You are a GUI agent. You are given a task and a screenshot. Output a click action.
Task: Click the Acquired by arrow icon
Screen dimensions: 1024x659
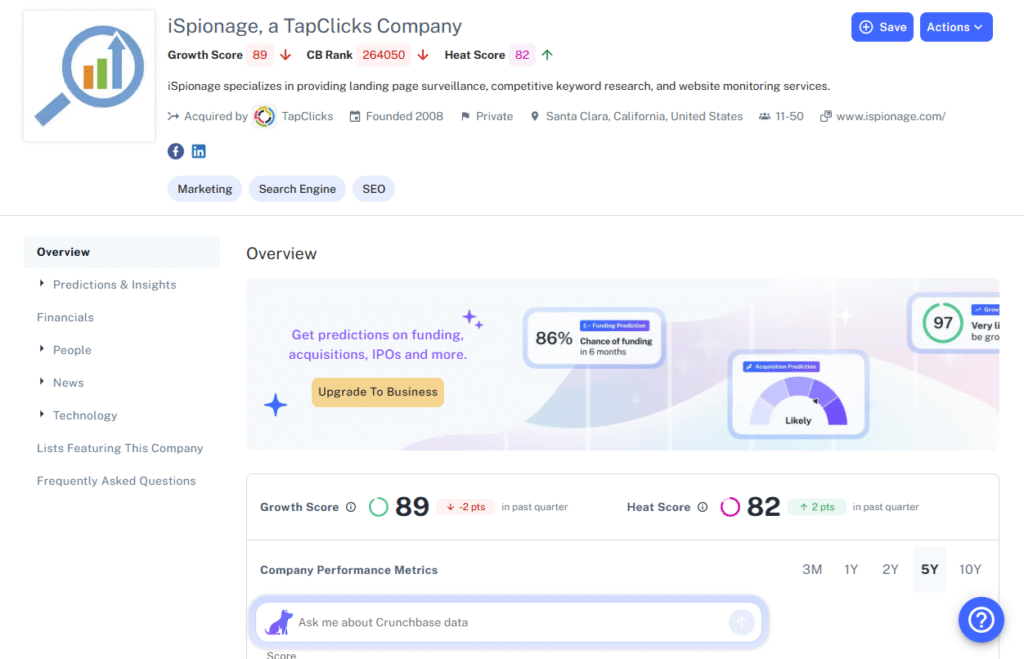click(173, 116)
